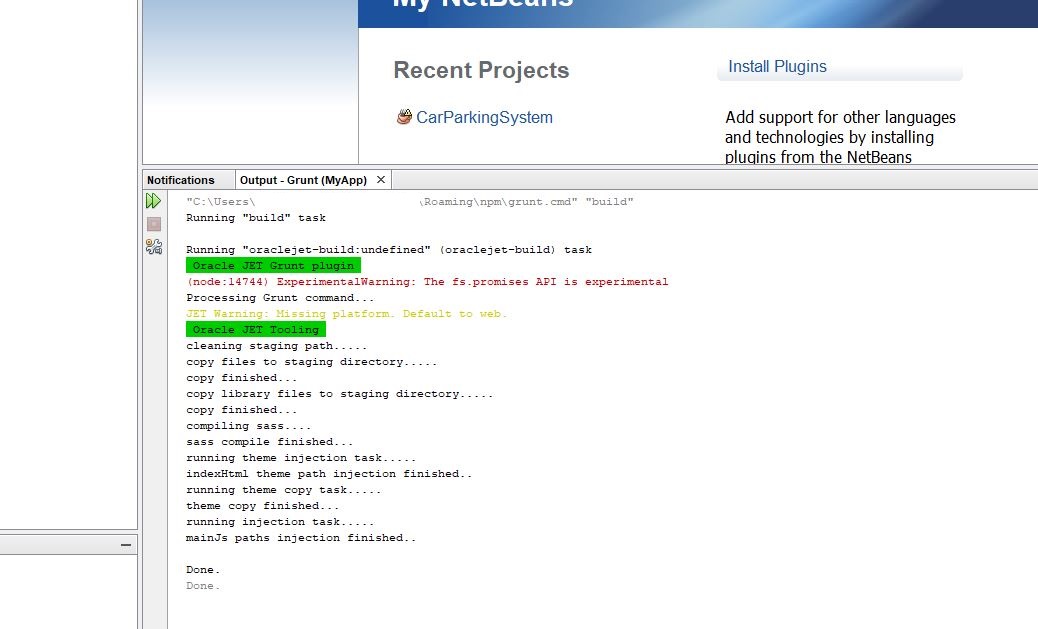Click the 'copy library files to staging directory' line
1038x629 pixels.
pos(339,394)
